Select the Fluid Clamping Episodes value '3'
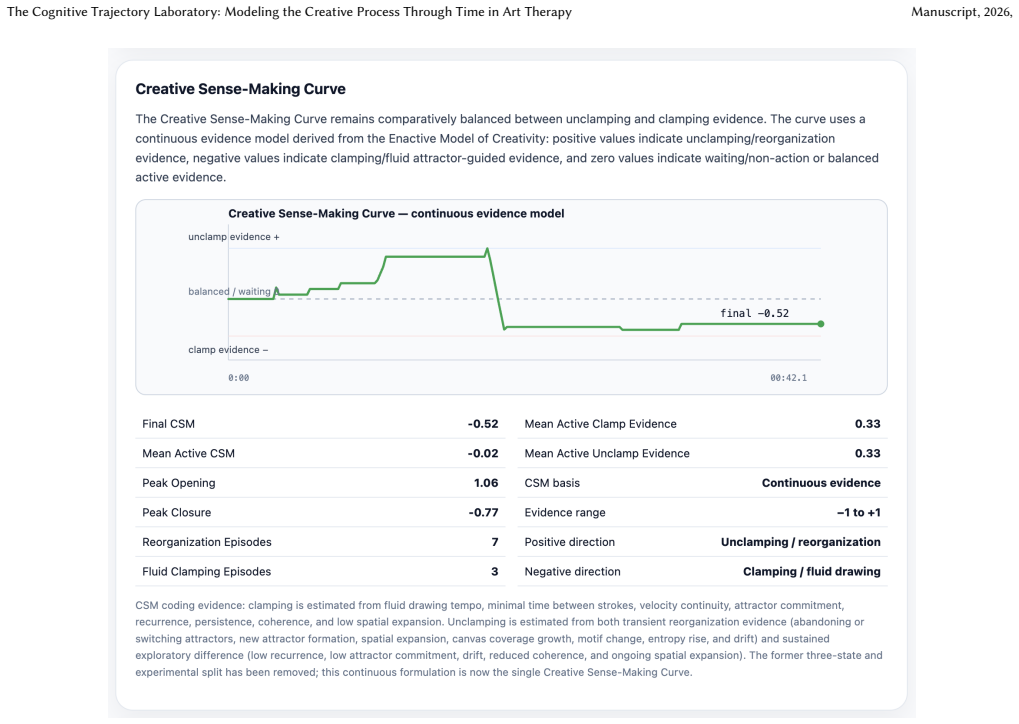This screenshot has height=724, width=1019. (x=495, y=571)
